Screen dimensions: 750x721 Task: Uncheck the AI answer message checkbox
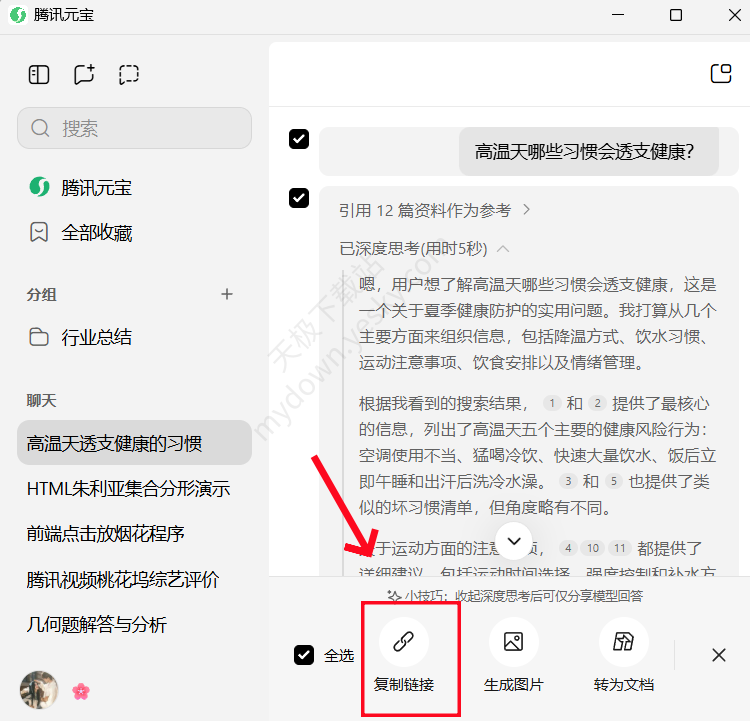(x=298, y=198)
